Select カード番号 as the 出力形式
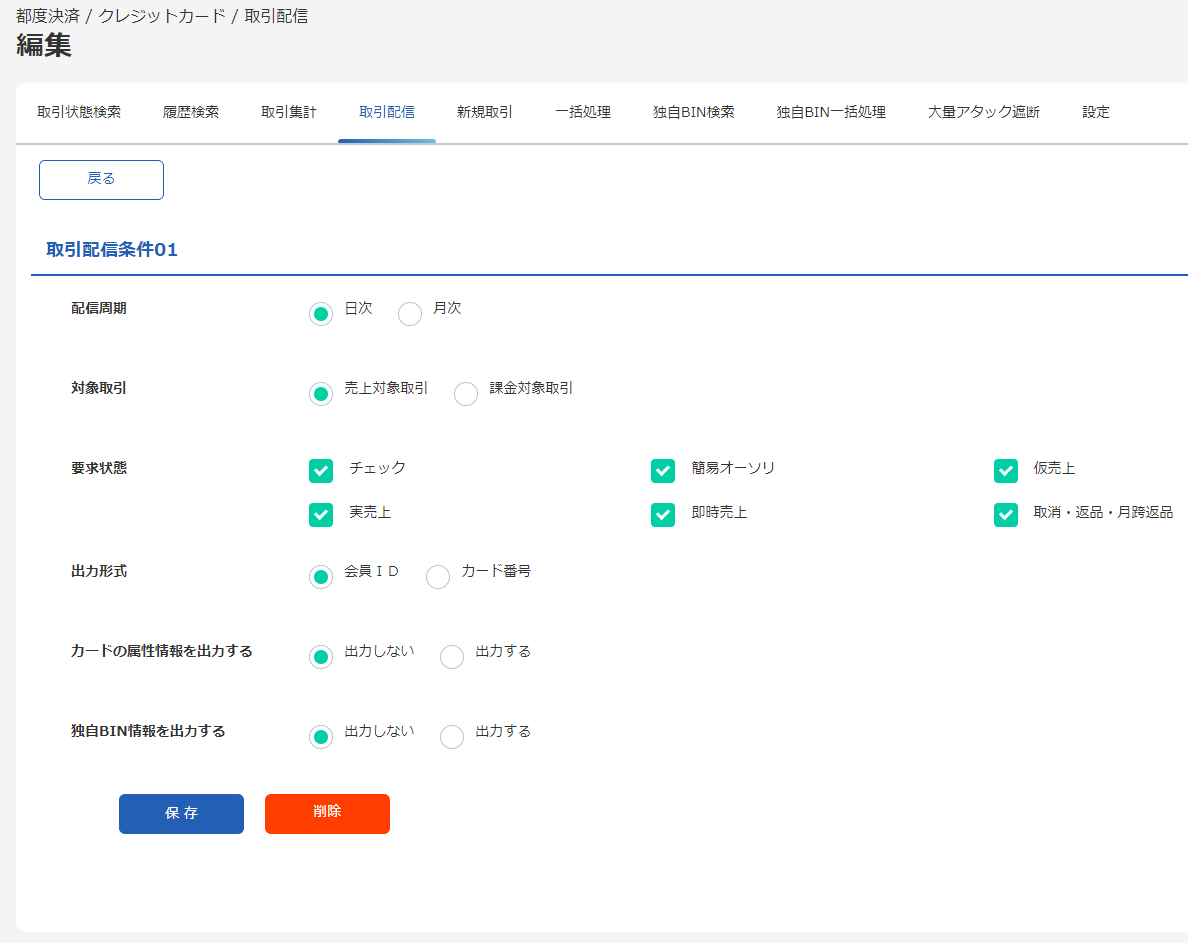This screenshot has height=943, width=1188. [x=437, y=577]
